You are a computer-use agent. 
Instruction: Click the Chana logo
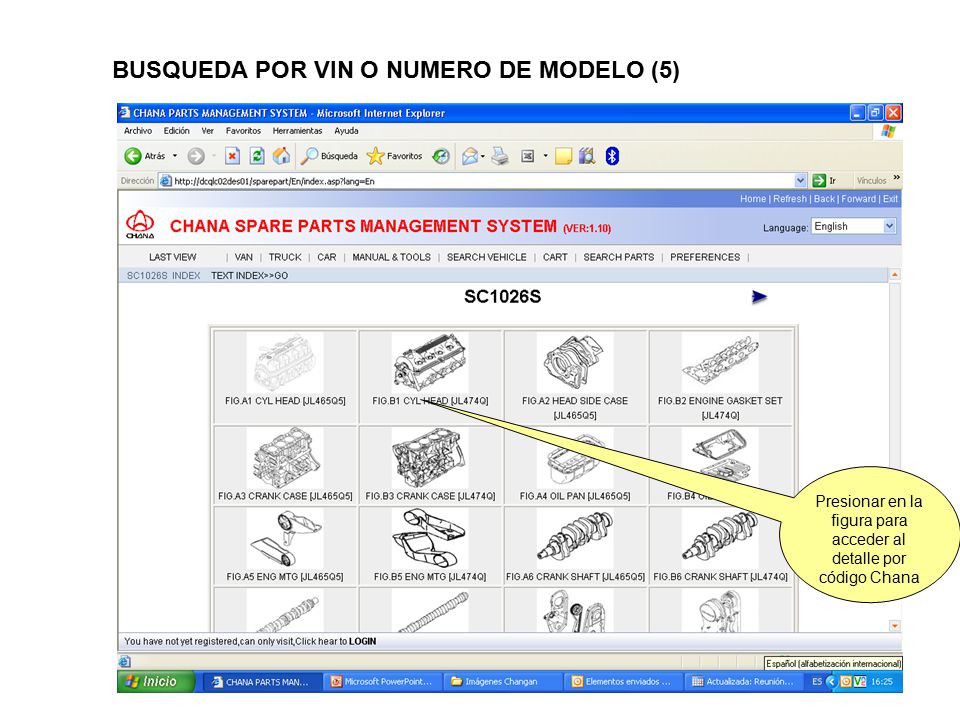[x=140, y=225]
